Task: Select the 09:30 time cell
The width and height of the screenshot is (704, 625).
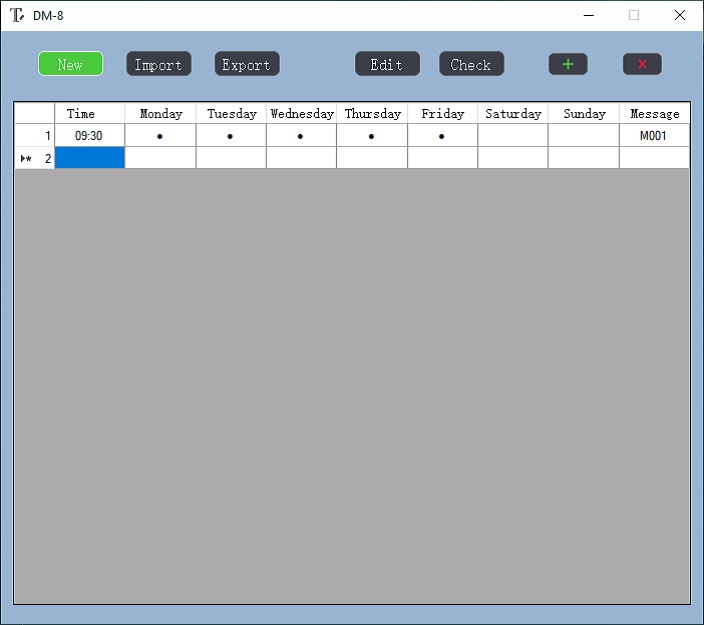Action: [89, 136]
